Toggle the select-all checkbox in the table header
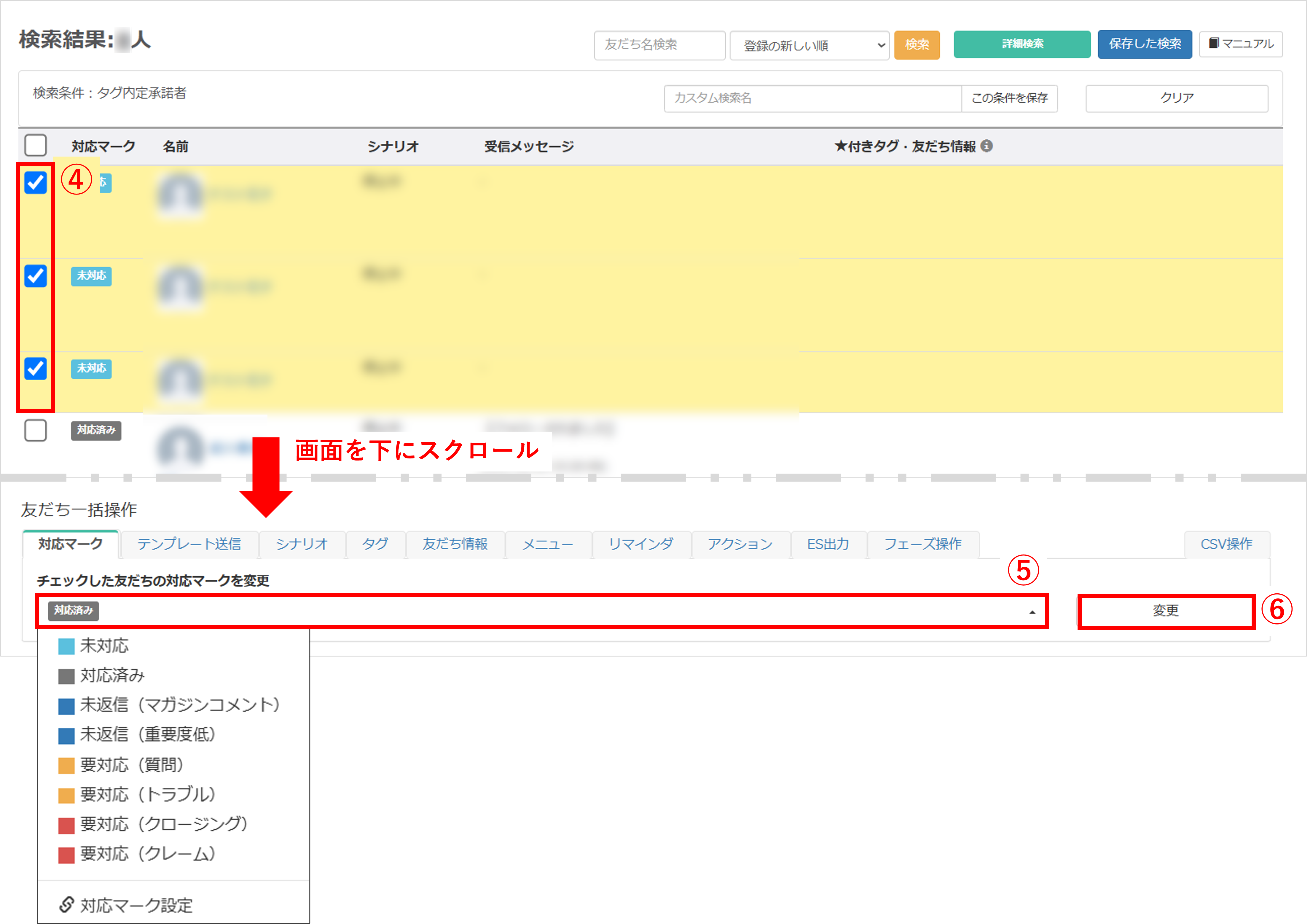1313x924 pixels. [x=36, y=146]
